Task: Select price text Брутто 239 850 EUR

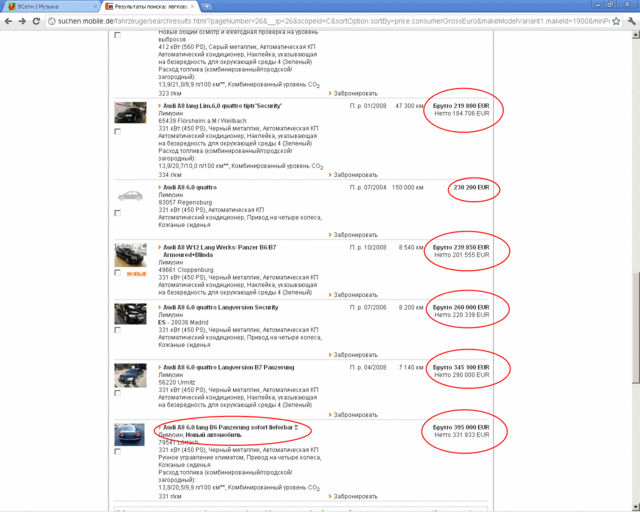Action: point(461,247)
